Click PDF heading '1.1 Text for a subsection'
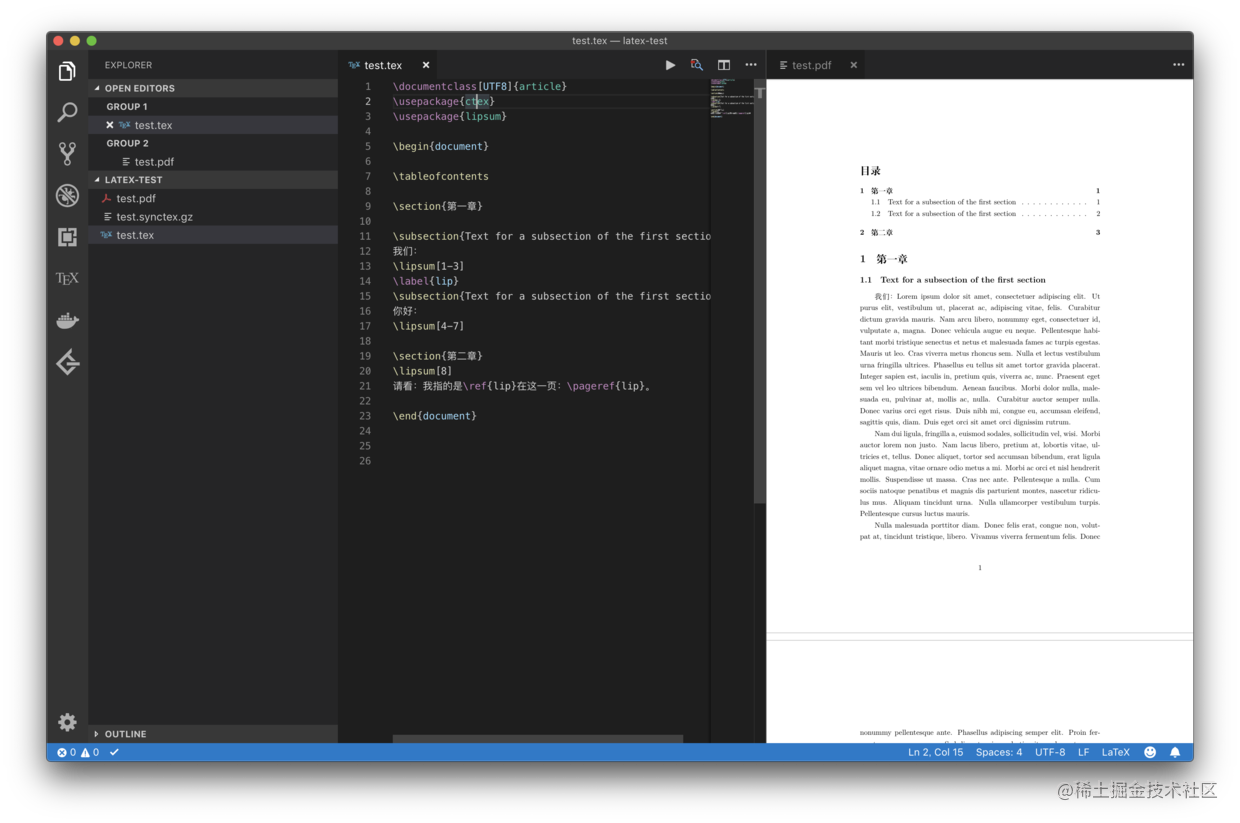This screenshot has height=823, width=1240. [953, 280]
